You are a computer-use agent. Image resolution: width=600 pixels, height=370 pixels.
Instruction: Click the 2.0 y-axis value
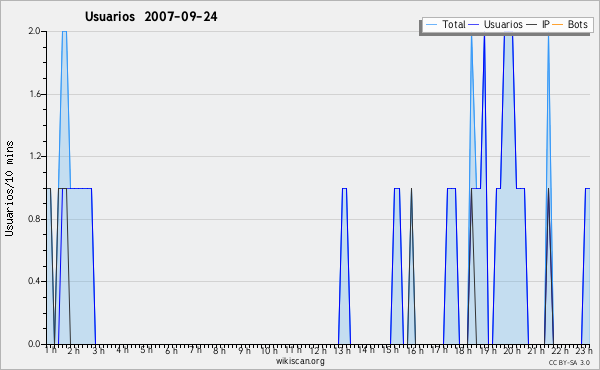pos(34,31)
